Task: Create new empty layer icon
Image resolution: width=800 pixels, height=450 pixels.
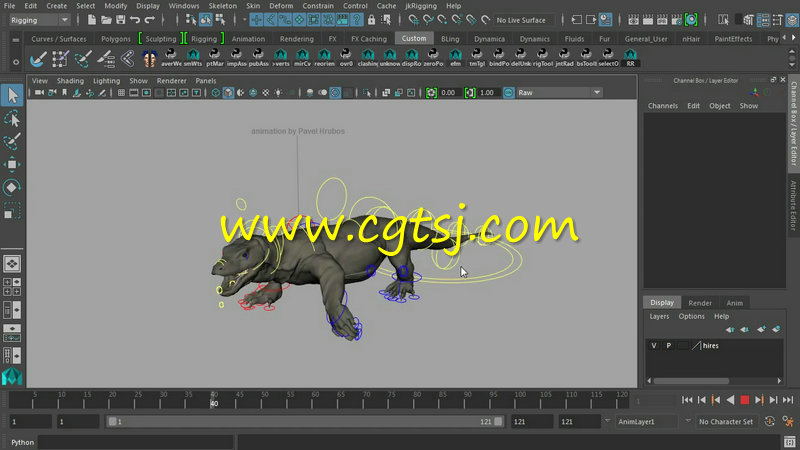Action: (761, 330)
